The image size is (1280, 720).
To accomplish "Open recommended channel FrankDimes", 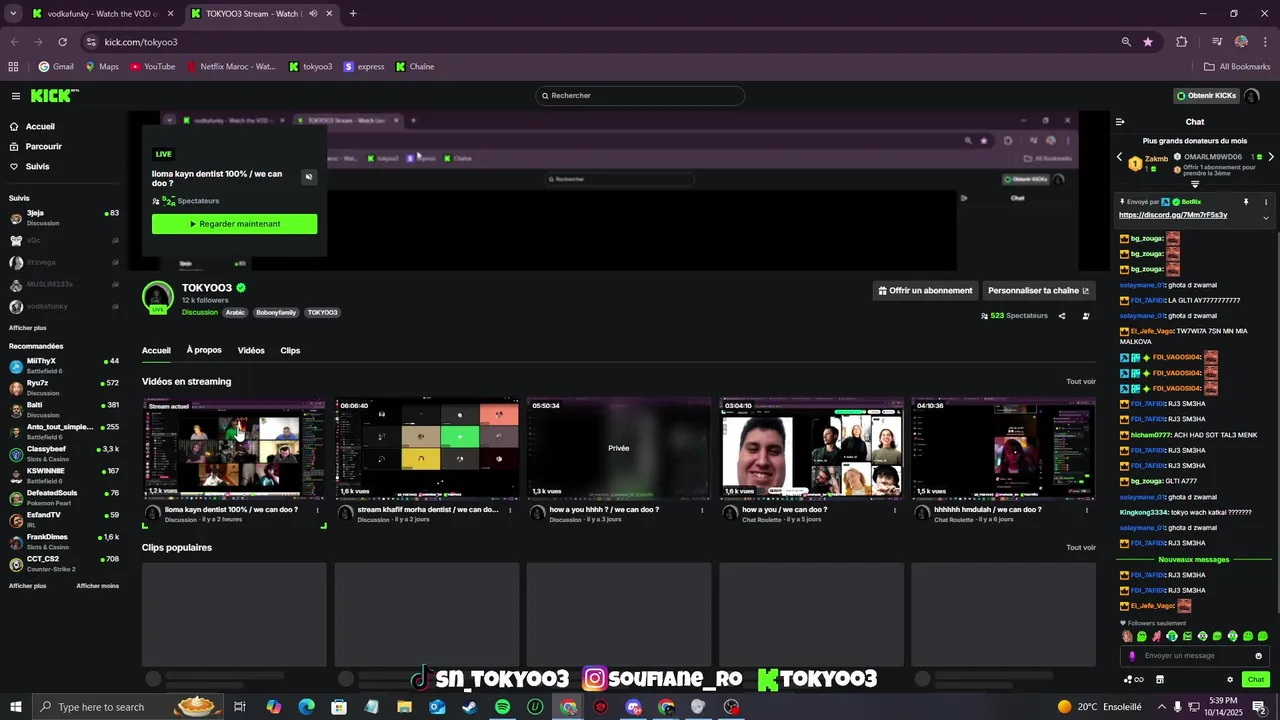I will [x=64, y=541].
